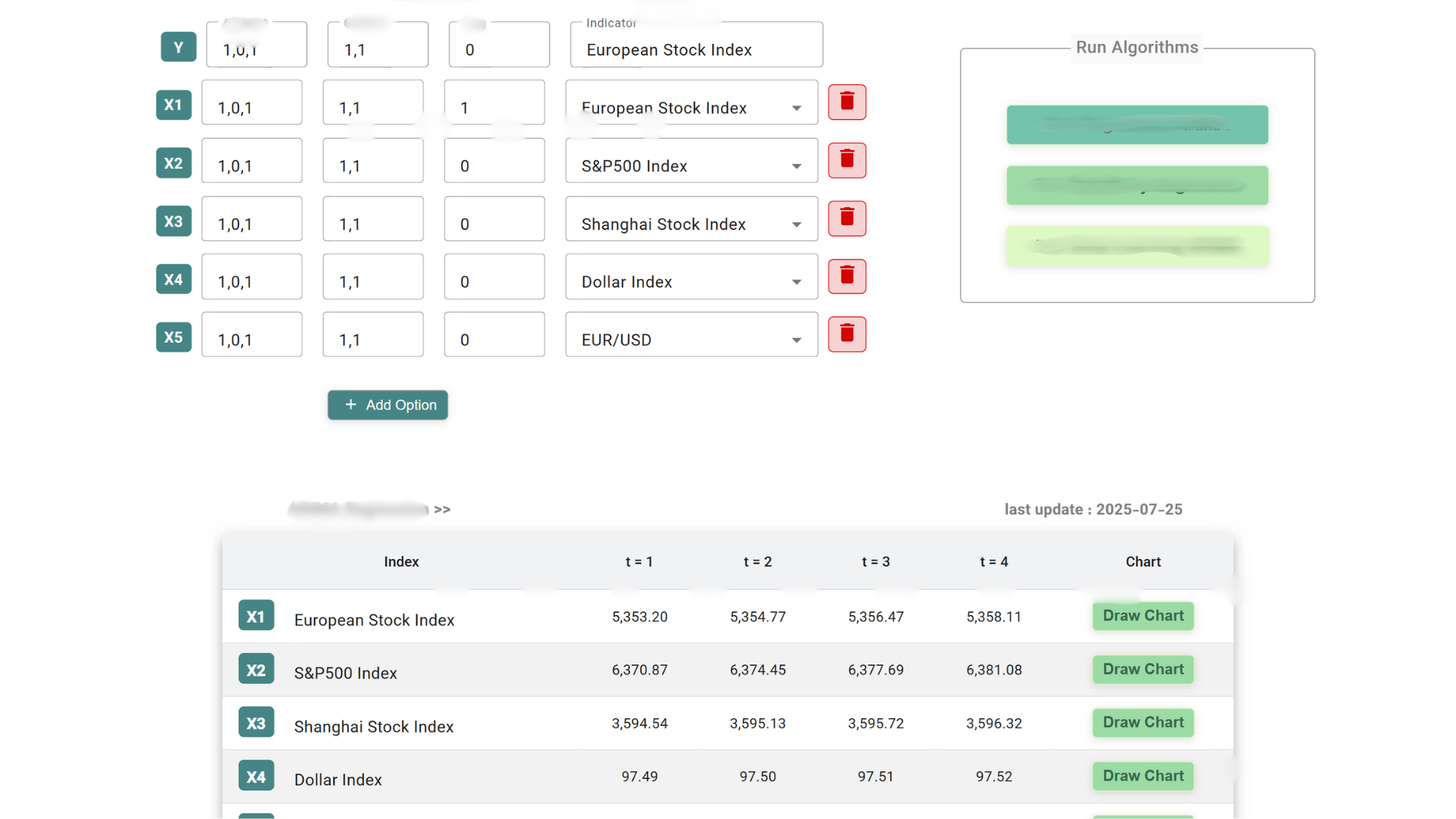The height and width of the screenshot is (819, 1456).
Task: Delete the X5 EUR/USD option
Action: pyautogui.click(x=847, y=334)
